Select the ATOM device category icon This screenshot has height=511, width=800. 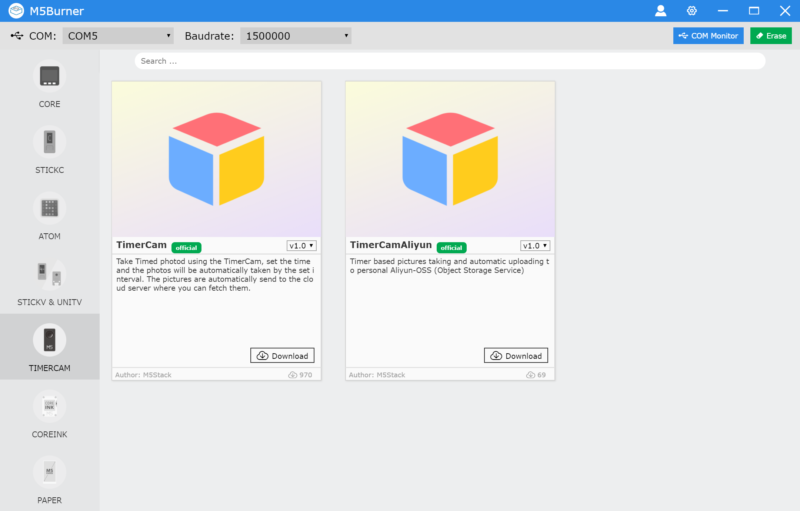point(49,208)
